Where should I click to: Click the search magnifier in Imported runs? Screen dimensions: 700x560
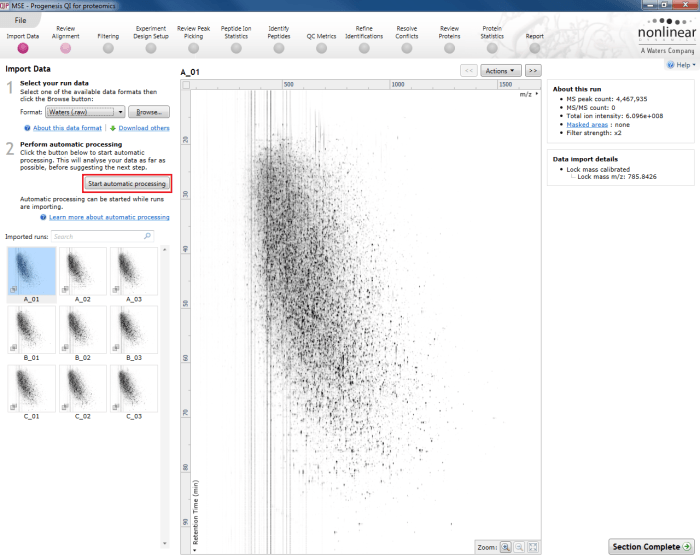pyautogui.click(x=147, y=236)
